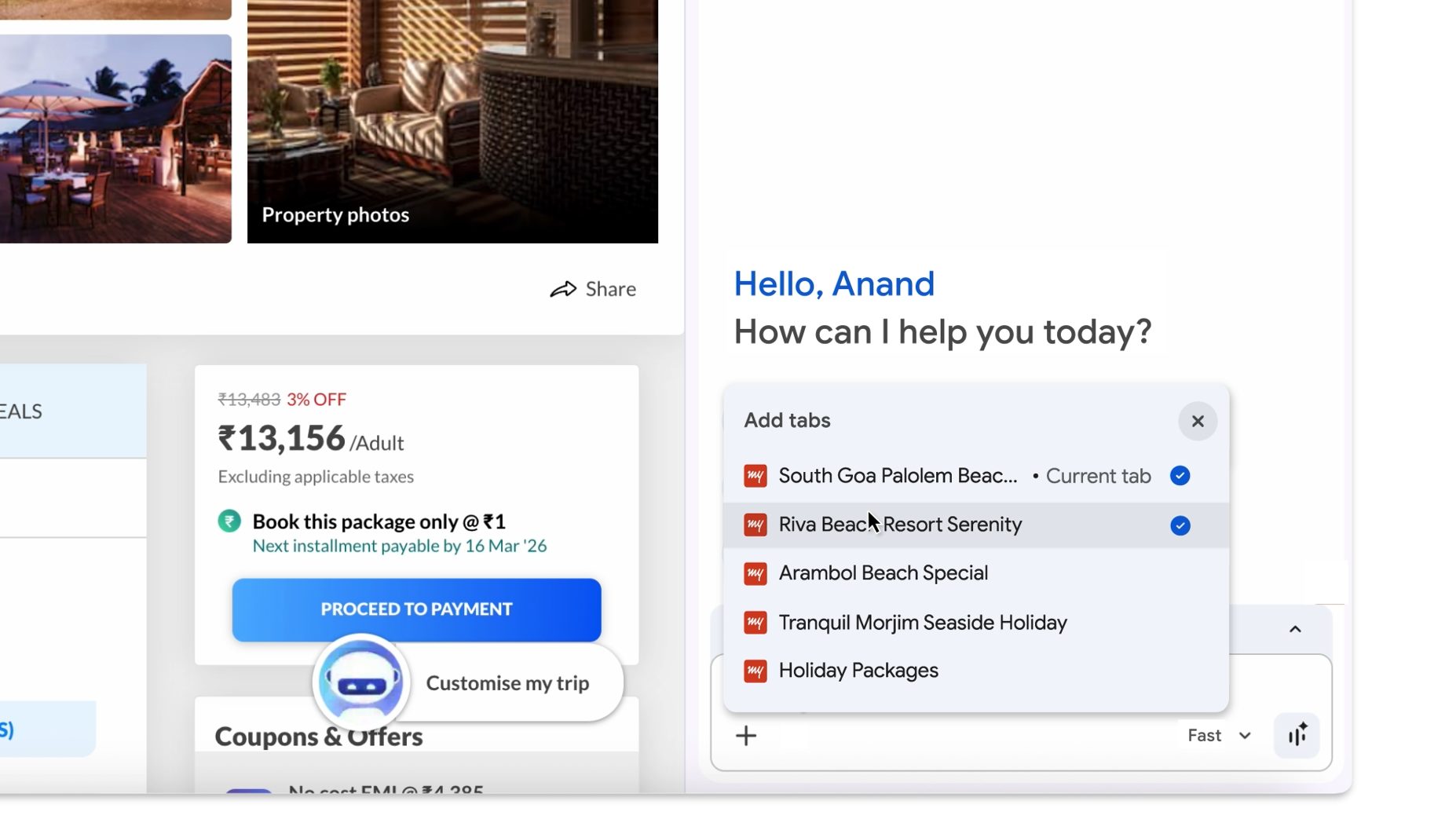1456x819 pixels.
Task: Open the Property photos thumbnail
Action: click(452, 122)
